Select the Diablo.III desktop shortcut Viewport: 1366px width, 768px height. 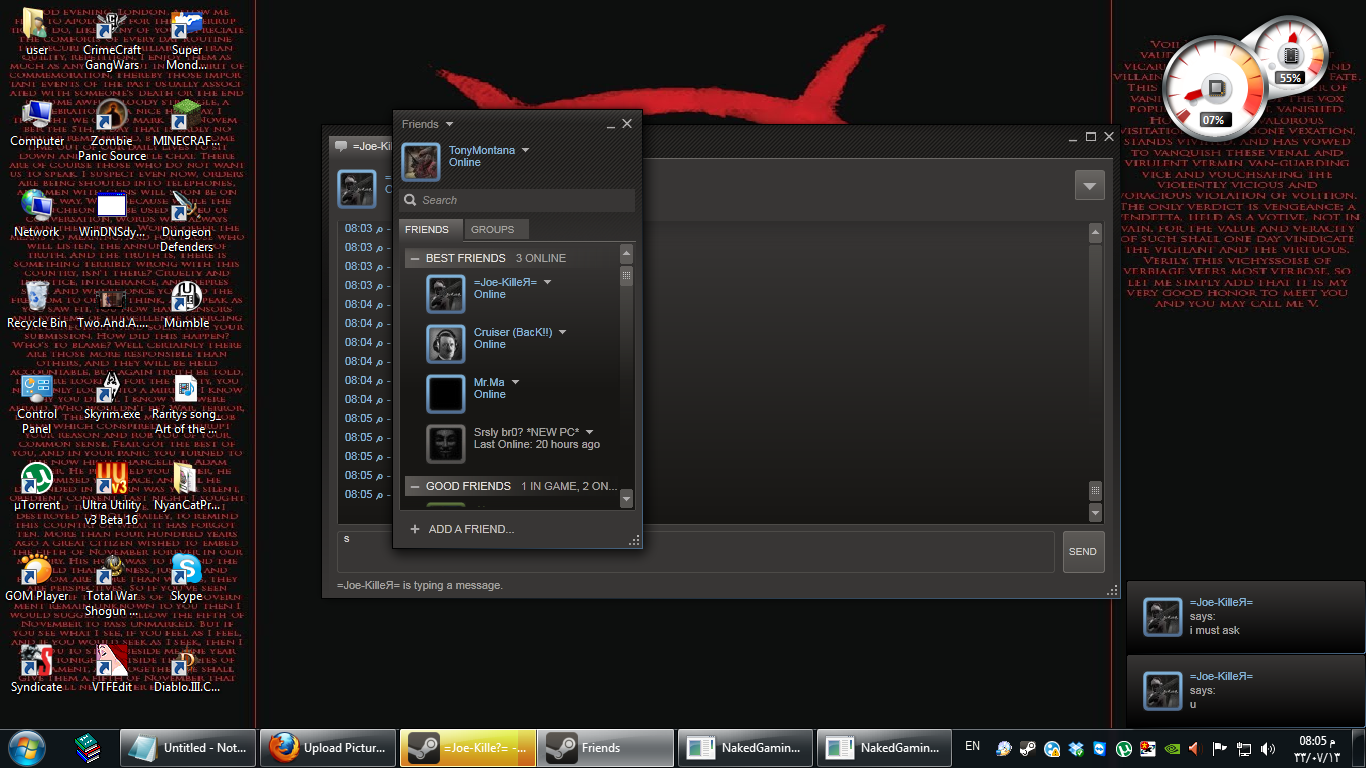(x=187, y=669)
